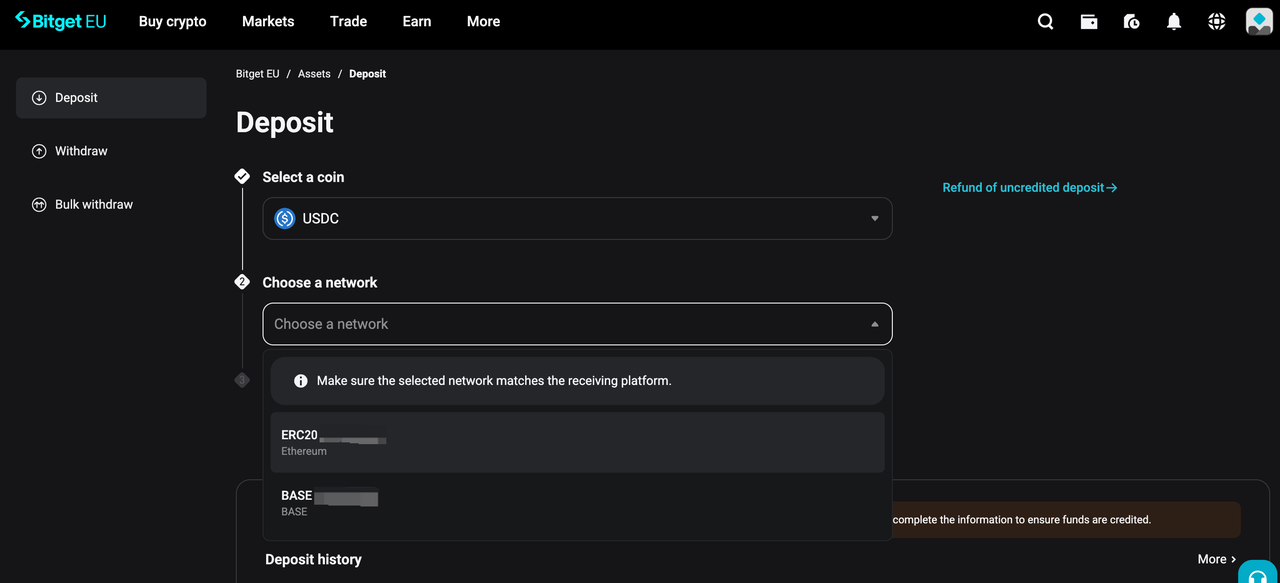Viewport: 1280px width, 583px height.
Task: Click the Bitget EU logo
Action: pos(60,21)
